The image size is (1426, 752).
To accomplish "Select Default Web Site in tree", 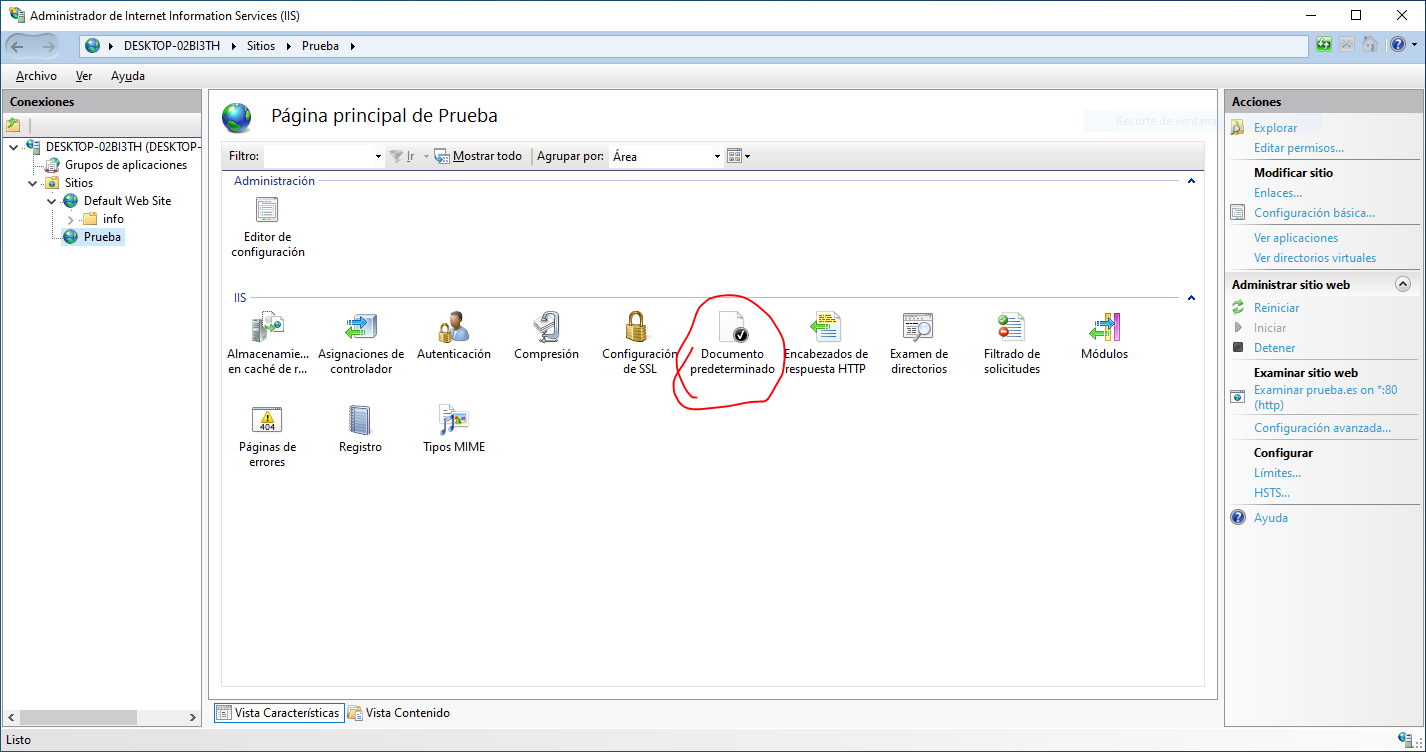I will 127,201.
